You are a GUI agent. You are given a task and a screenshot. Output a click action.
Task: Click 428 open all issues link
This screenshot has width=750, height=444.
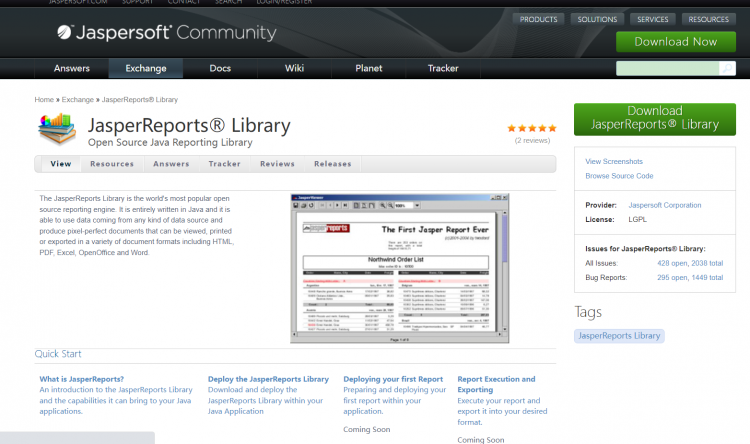(672, 263)
